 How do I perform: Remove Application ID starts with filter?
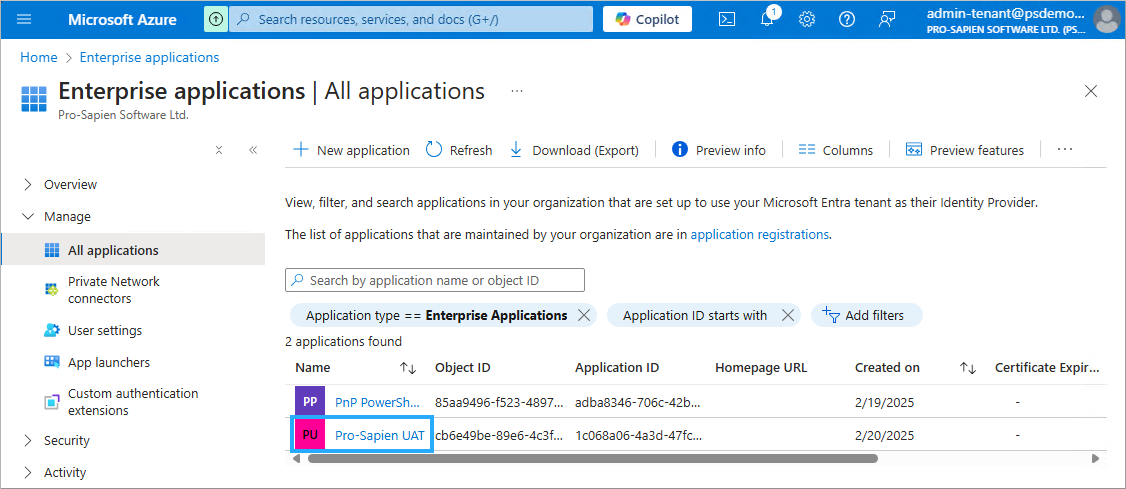pos(788,315)
